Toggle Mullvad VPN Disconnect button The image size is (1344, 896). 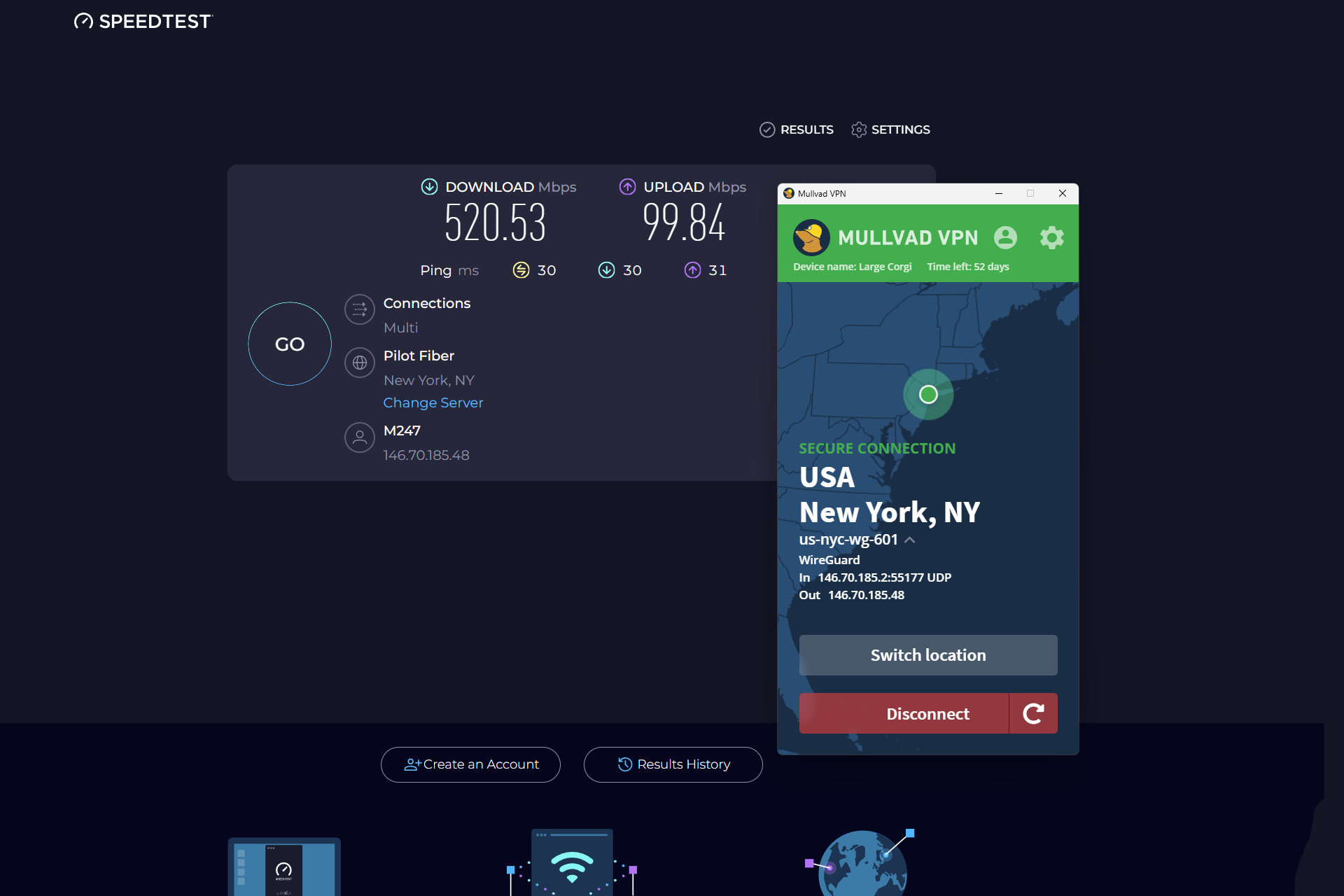tap(927, 713)
